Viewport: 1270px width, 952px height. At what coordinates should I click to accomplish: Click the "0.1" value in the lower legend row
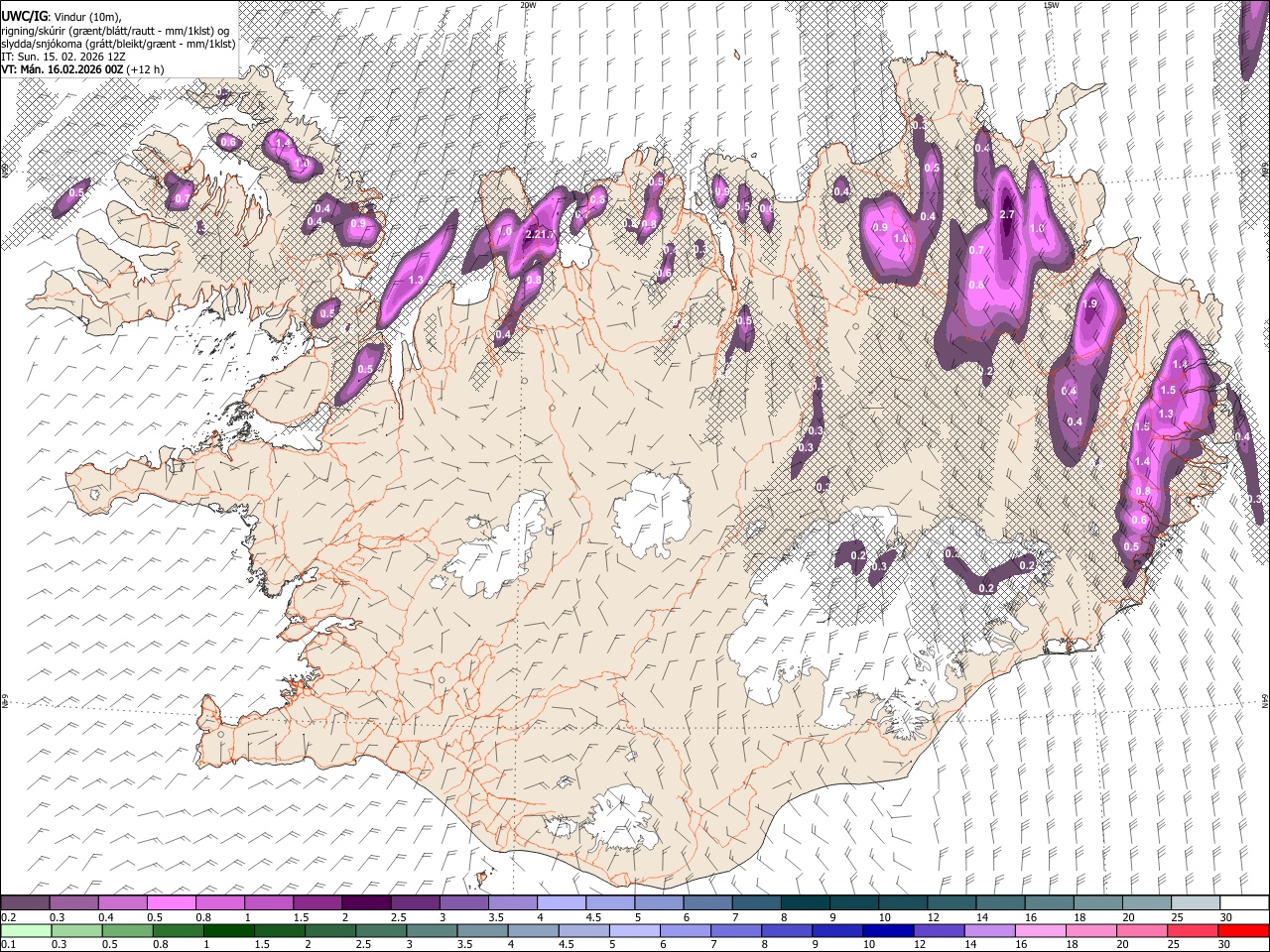[9, 944]
